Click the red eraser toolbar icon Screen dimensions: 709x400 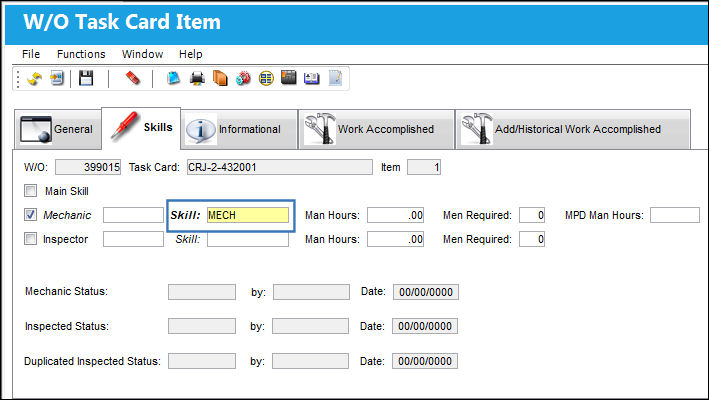[132, 78]
